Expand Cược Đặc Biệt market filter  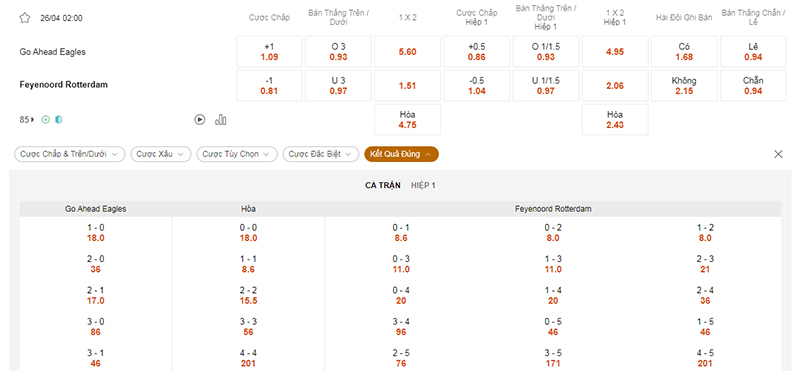(320, 154)
